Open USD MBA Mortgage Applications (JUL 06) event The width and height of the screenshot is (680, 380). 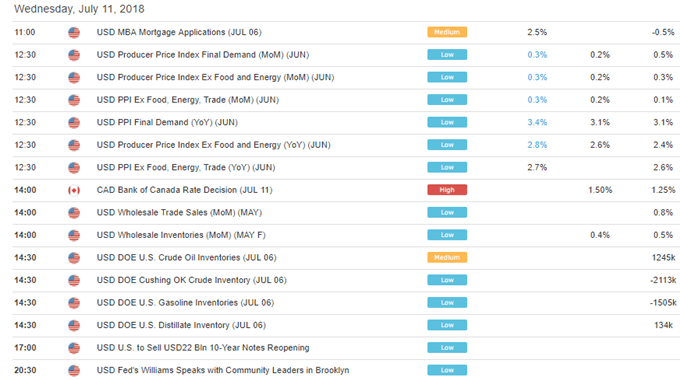[x=179, y=32]
